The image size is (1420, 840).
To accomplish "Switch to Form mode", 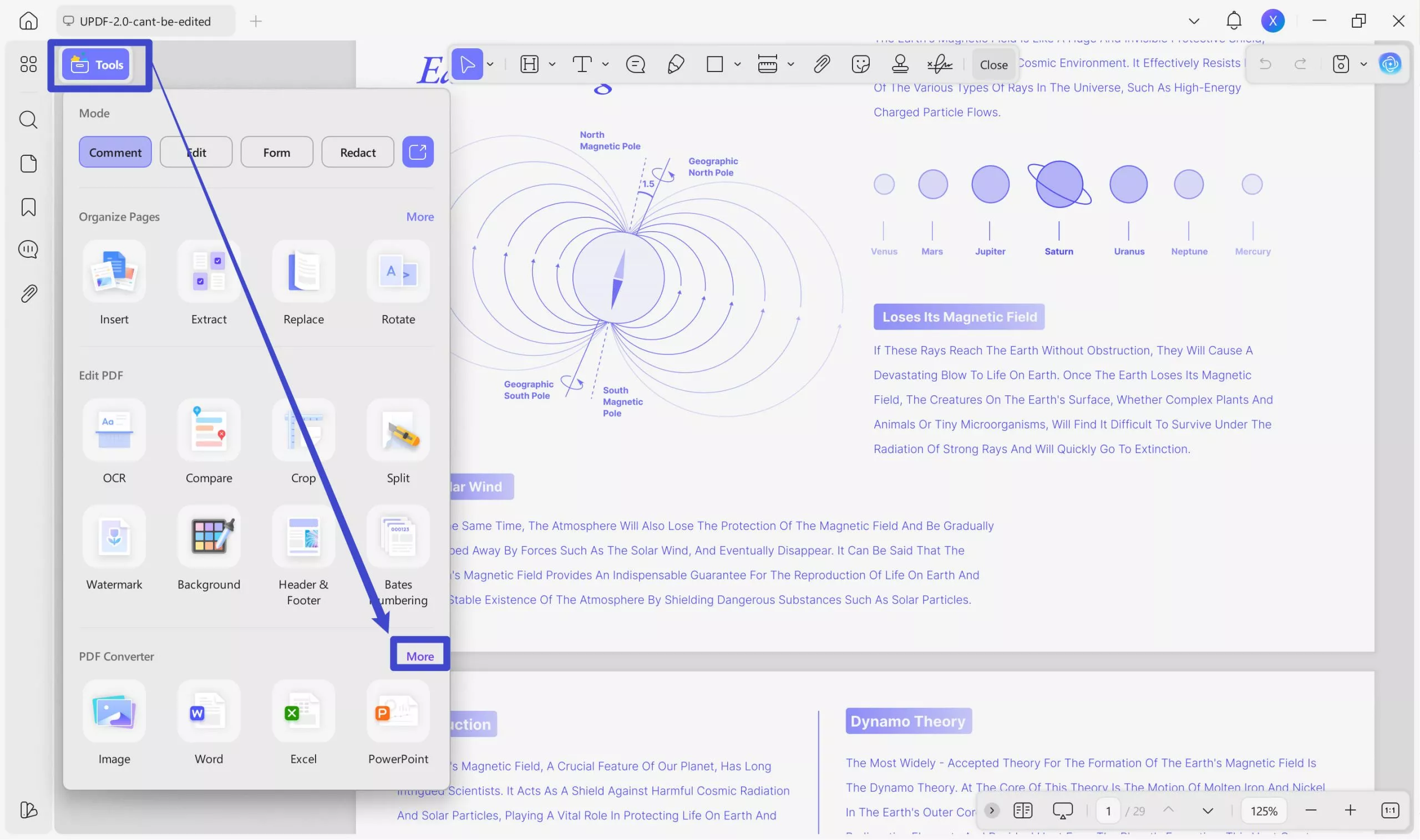I will click(277, 152).
